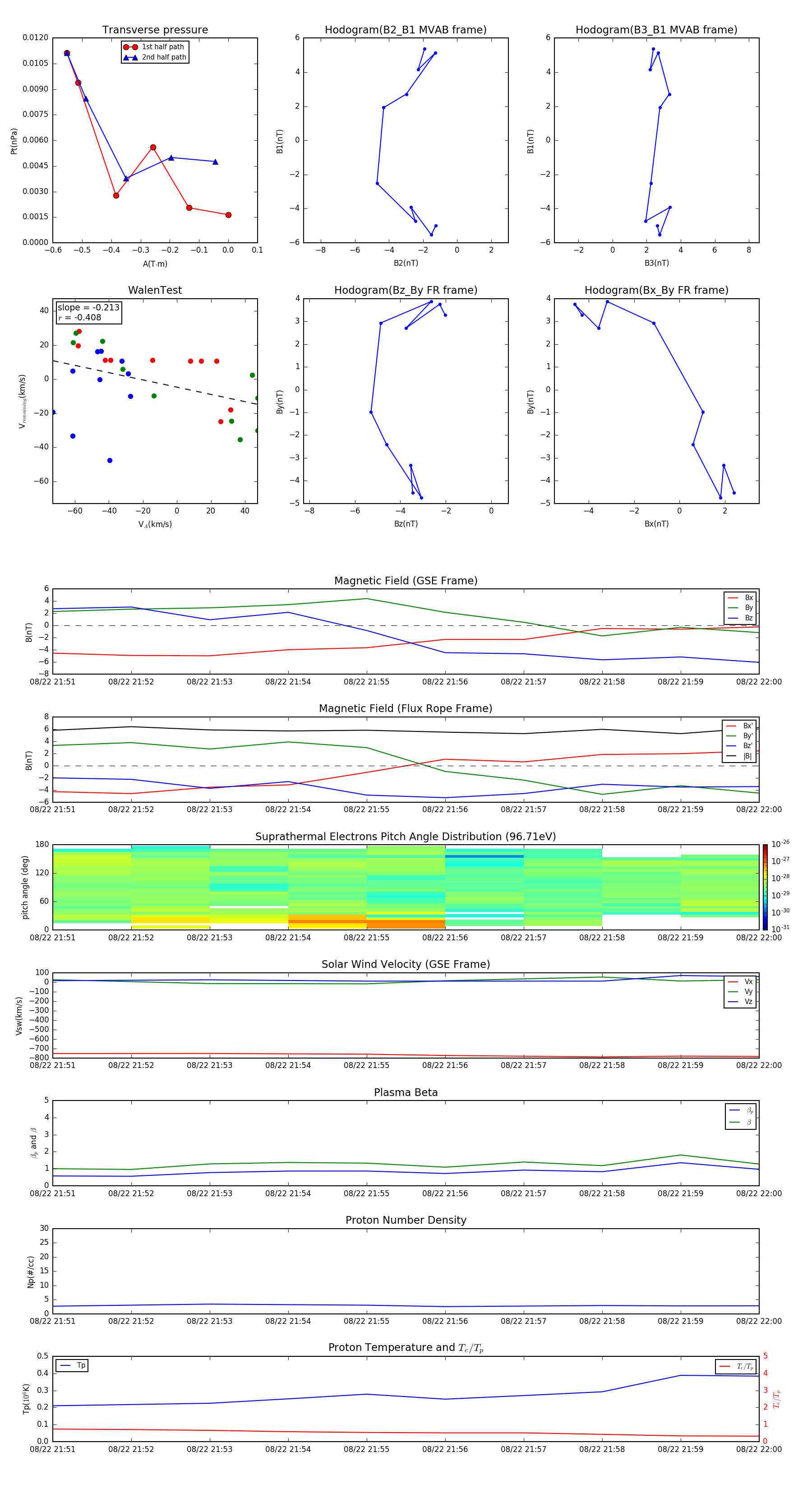Select "Vz" in the solar wind legend
The width and height of the screenshot is (812, 1489).
pyautogui.click(x=740, y=1002)
